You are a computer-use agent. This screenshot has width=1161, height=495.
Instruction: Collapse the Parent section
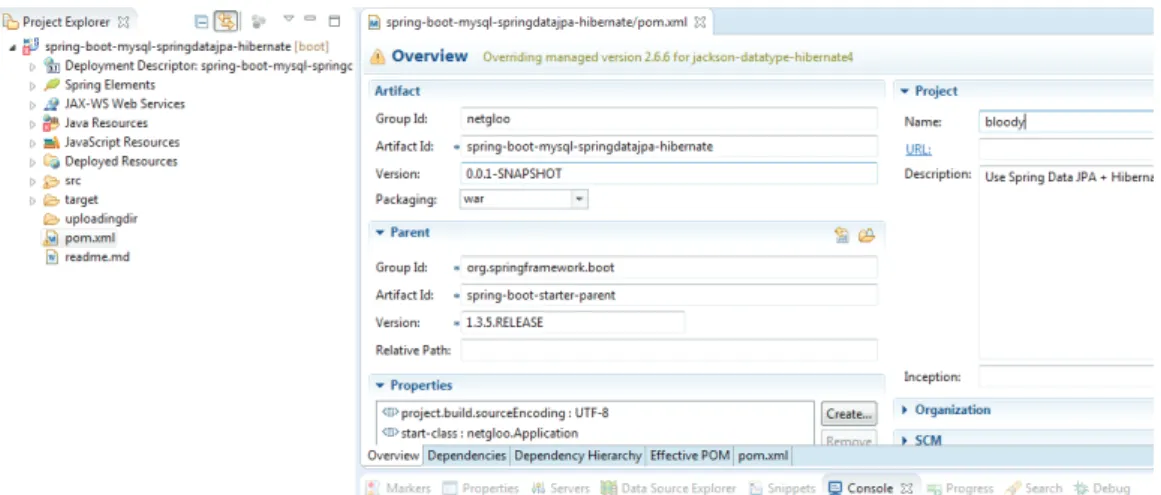380,232
